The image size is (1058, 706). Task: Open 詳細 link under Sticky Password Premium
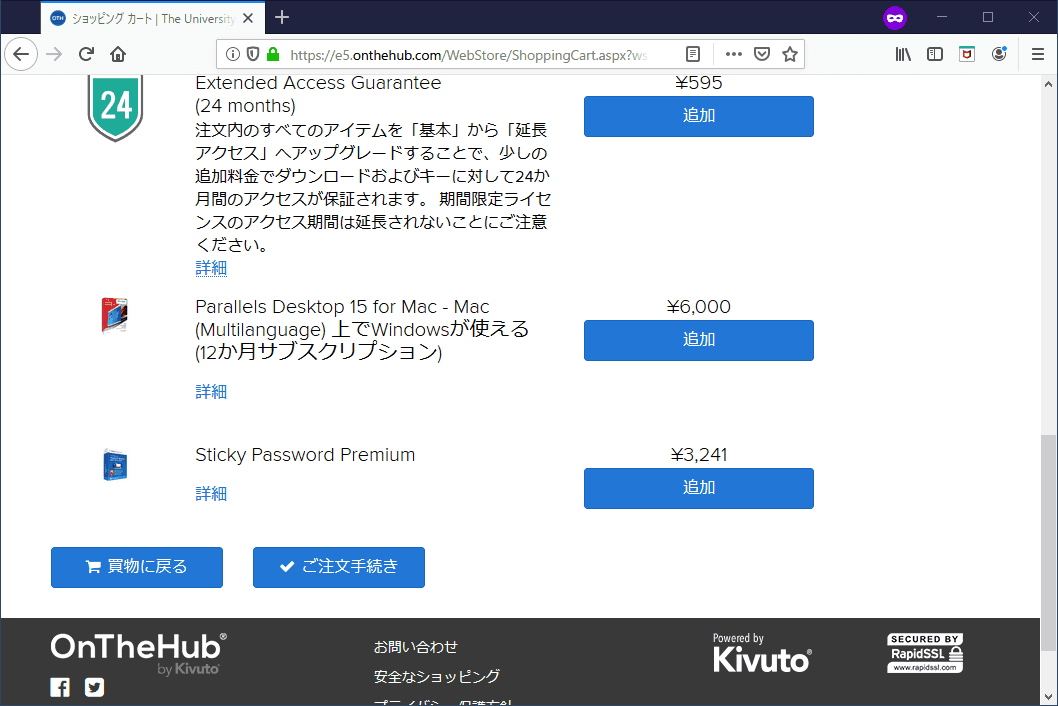(x=211, y=493)
